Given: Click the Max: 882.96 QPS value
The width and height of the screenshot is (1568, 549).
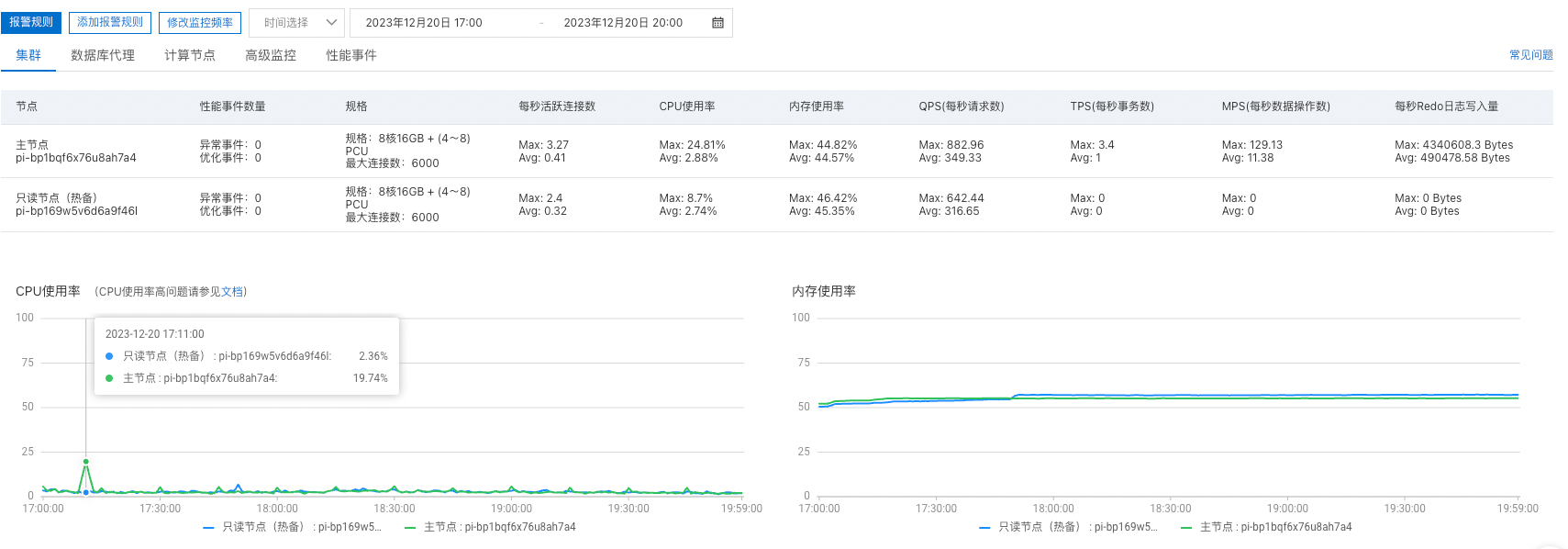Looking at the screenshot, I should tap(951, 145).
